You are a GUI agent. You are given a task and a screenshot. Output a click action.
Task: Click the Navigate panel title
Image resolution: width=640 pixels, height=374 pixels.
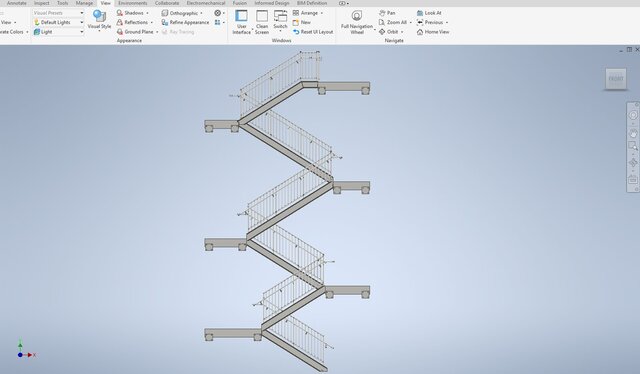pyautogui.click(x=394, y=40)
